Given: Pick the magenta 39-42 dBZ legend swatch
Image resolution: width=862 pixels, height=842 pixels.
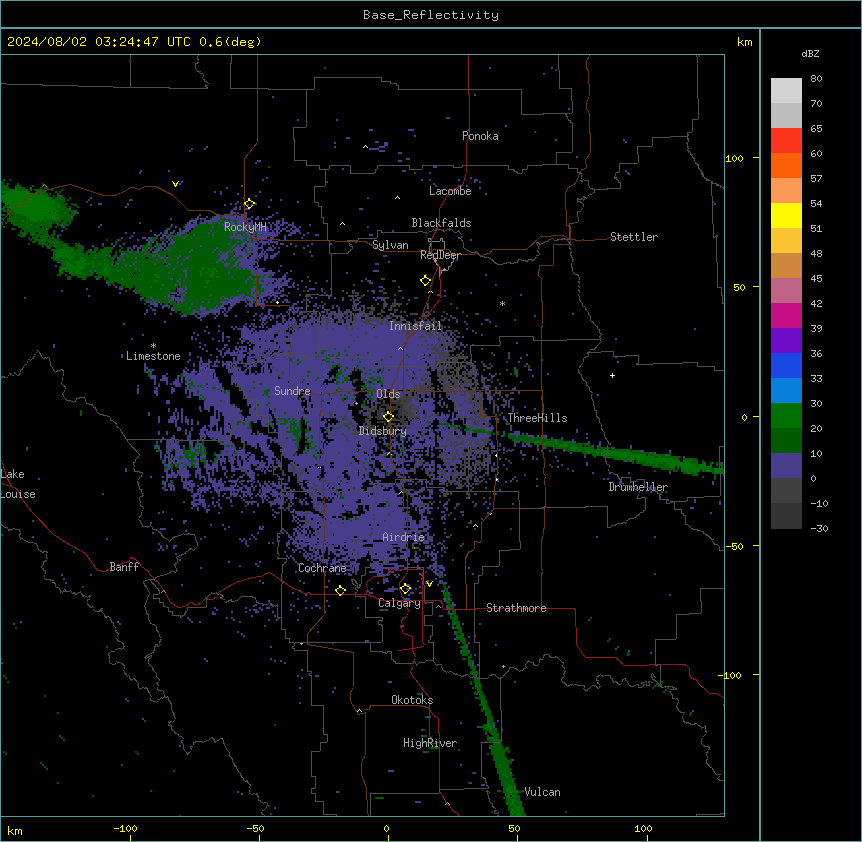Looking at the screenshot, I should [x=786, y=315].
